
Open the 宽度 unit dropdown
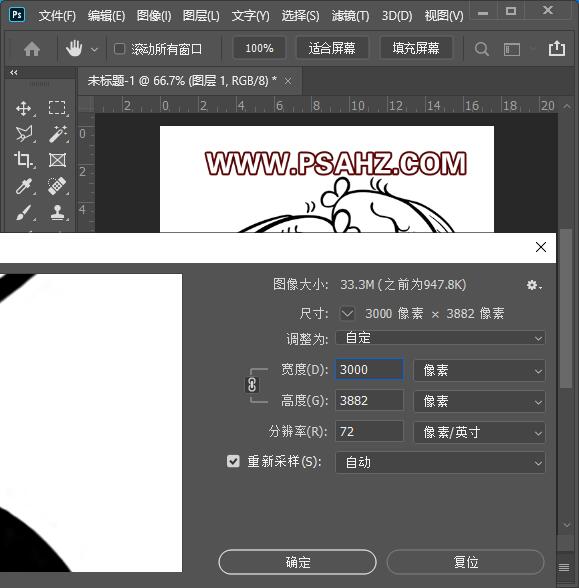pos(479,370)
